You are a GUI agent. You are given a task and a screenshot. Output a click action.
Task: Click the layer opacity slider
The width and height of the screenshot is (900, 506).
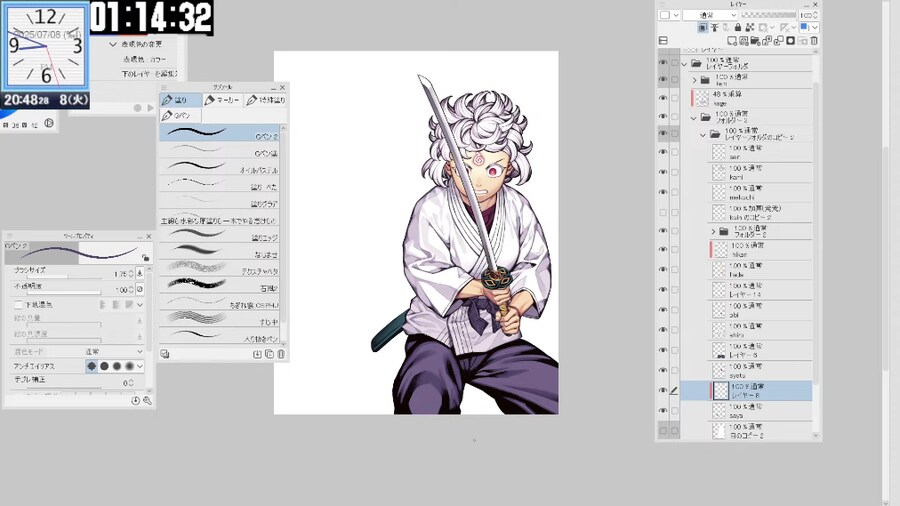[x=769, y=15]
